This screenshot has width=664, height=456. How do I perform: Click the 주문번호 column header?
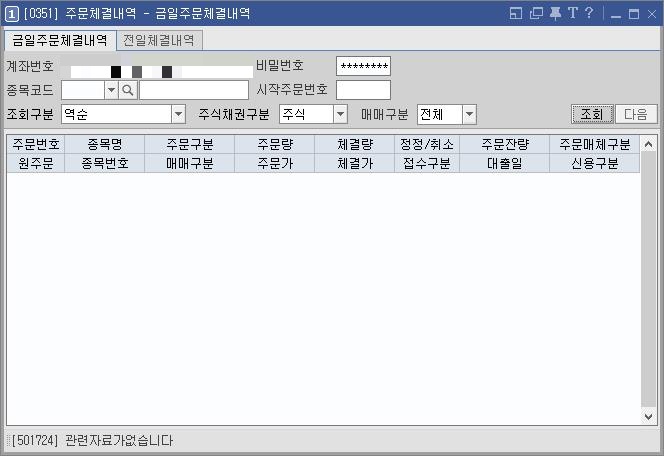coord(36,144)
